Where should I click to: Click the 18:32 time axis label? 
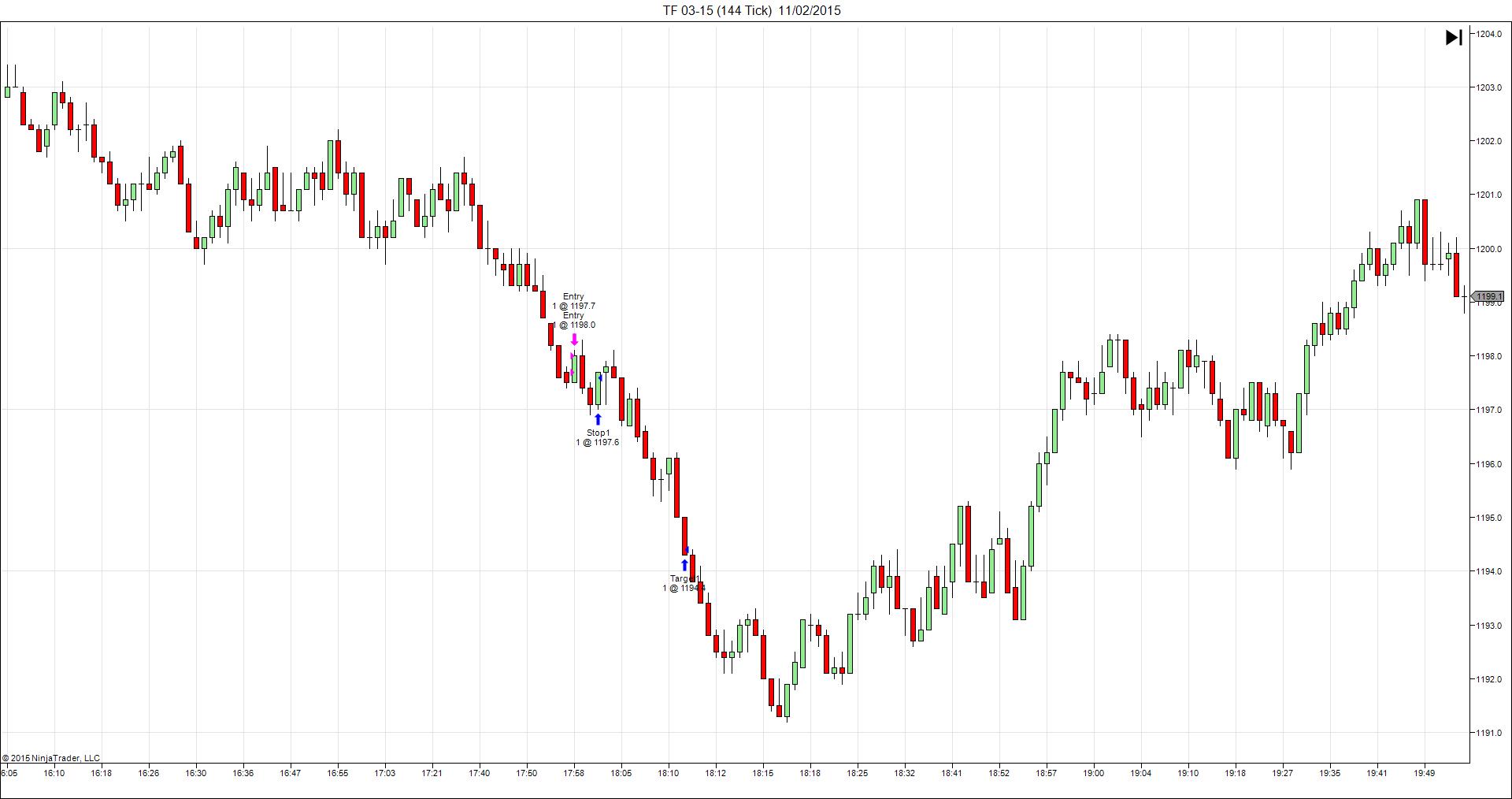tap(905, 773)
